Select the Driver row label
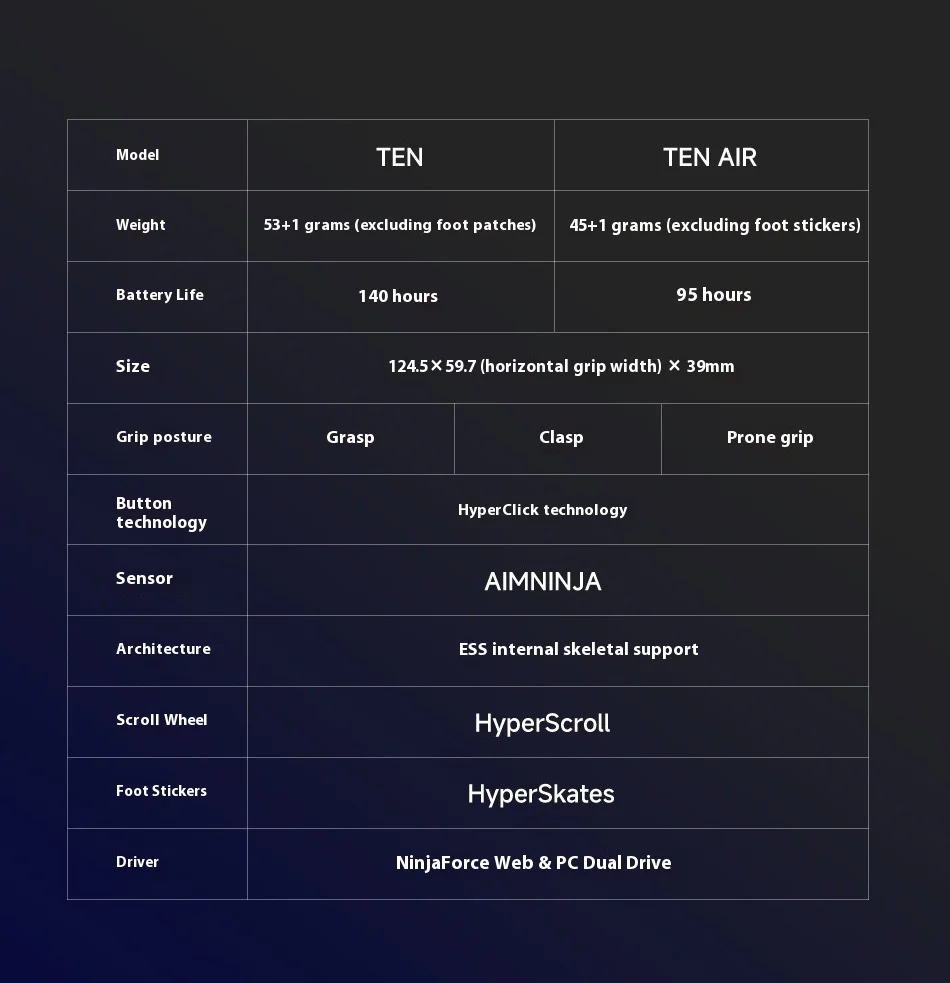This screenshot has height=983, width=950. click(137, 862)
